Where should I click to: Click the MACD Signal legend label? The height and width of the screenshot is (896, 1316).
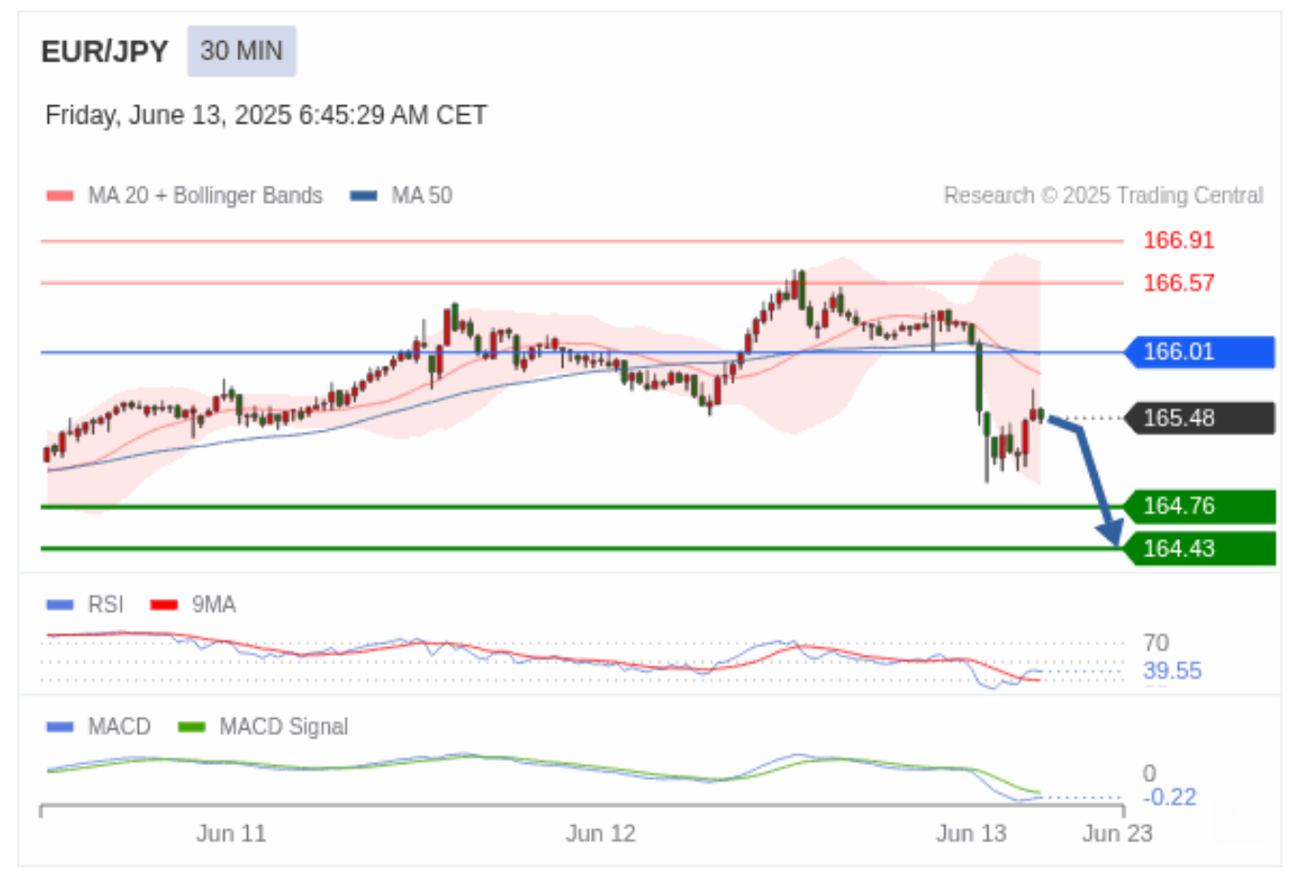pyautogui.click(x=284, y=728)
